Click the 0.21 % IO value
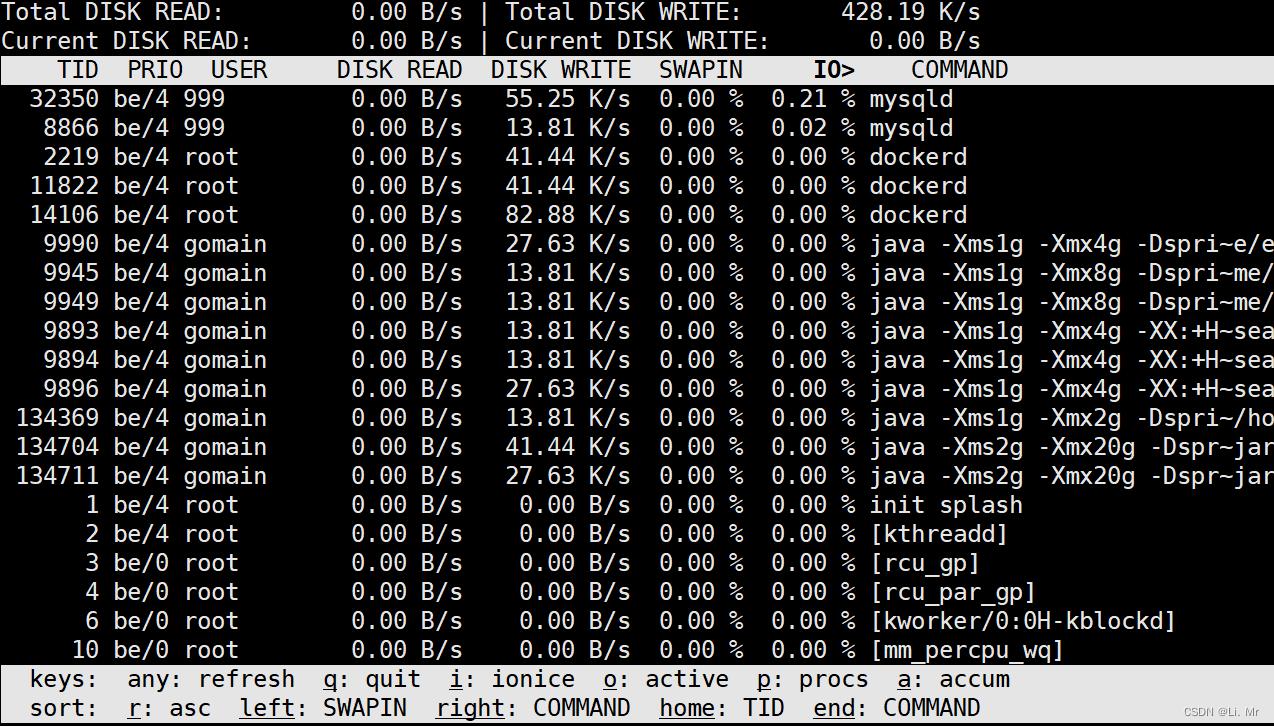 point(814,99)
